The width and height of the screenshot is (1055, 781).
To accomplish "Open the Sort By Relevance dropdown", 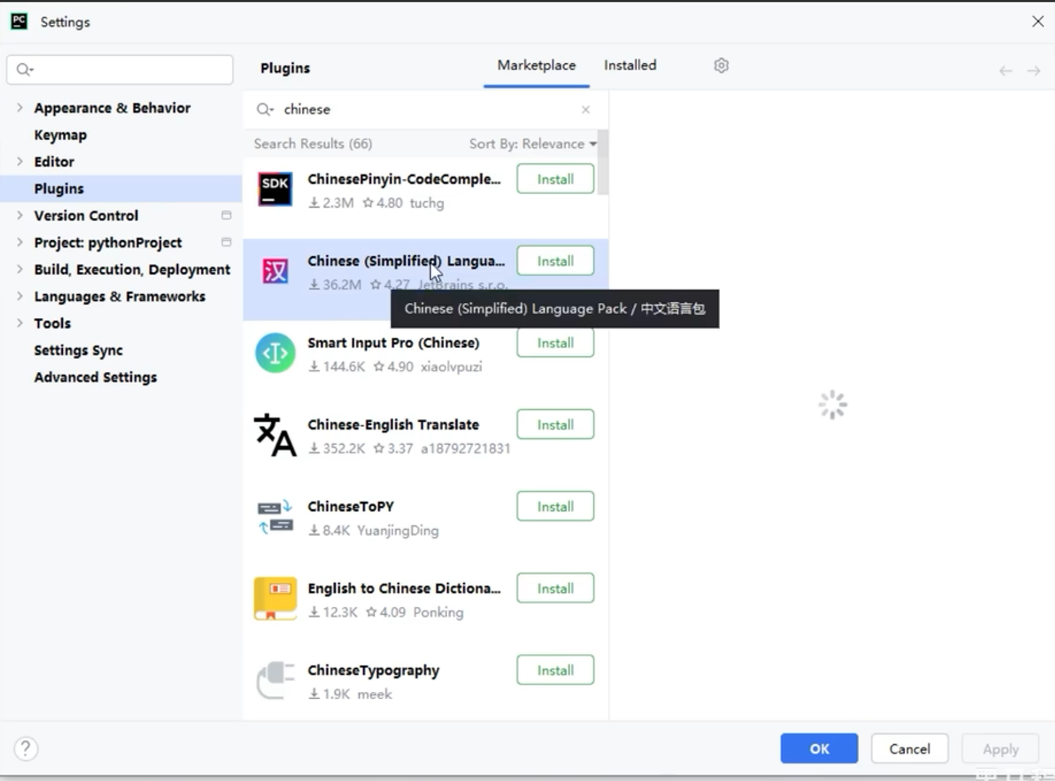I will click(x=533, y=144).
